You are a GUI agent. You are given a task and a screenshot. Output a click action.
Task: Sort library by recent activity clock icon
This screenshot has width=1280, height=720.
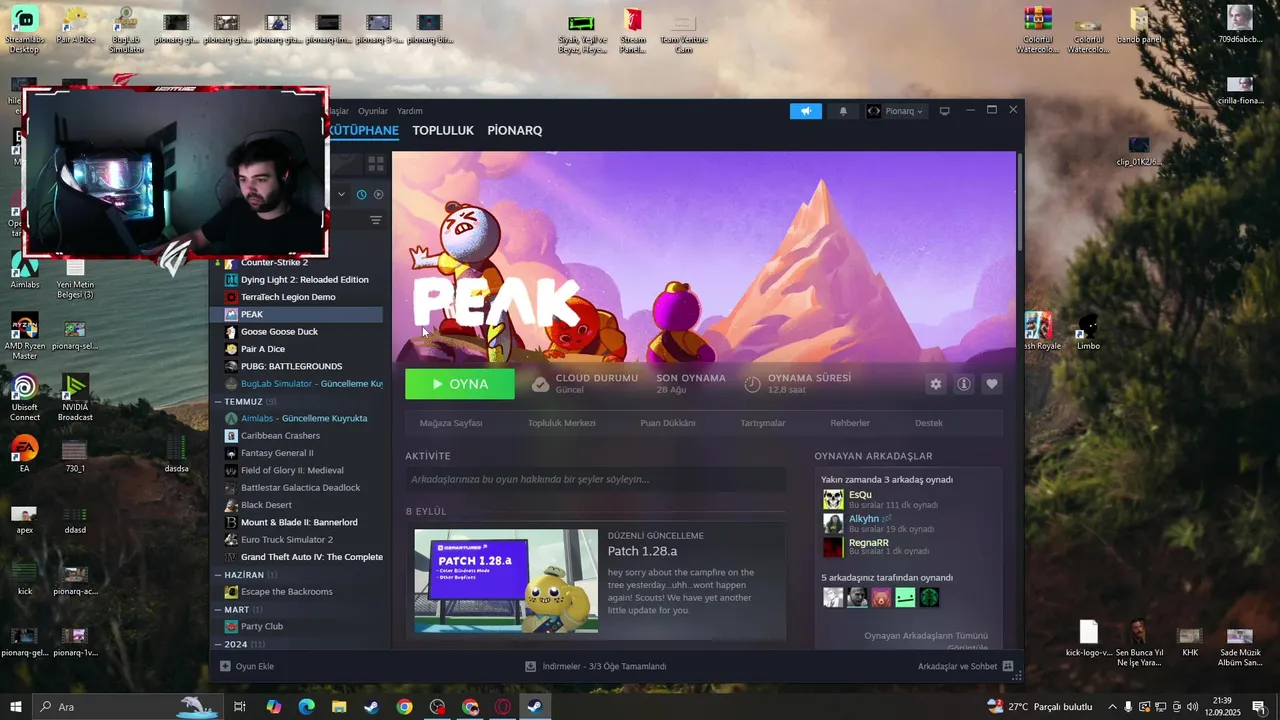(x=362, y=194)
